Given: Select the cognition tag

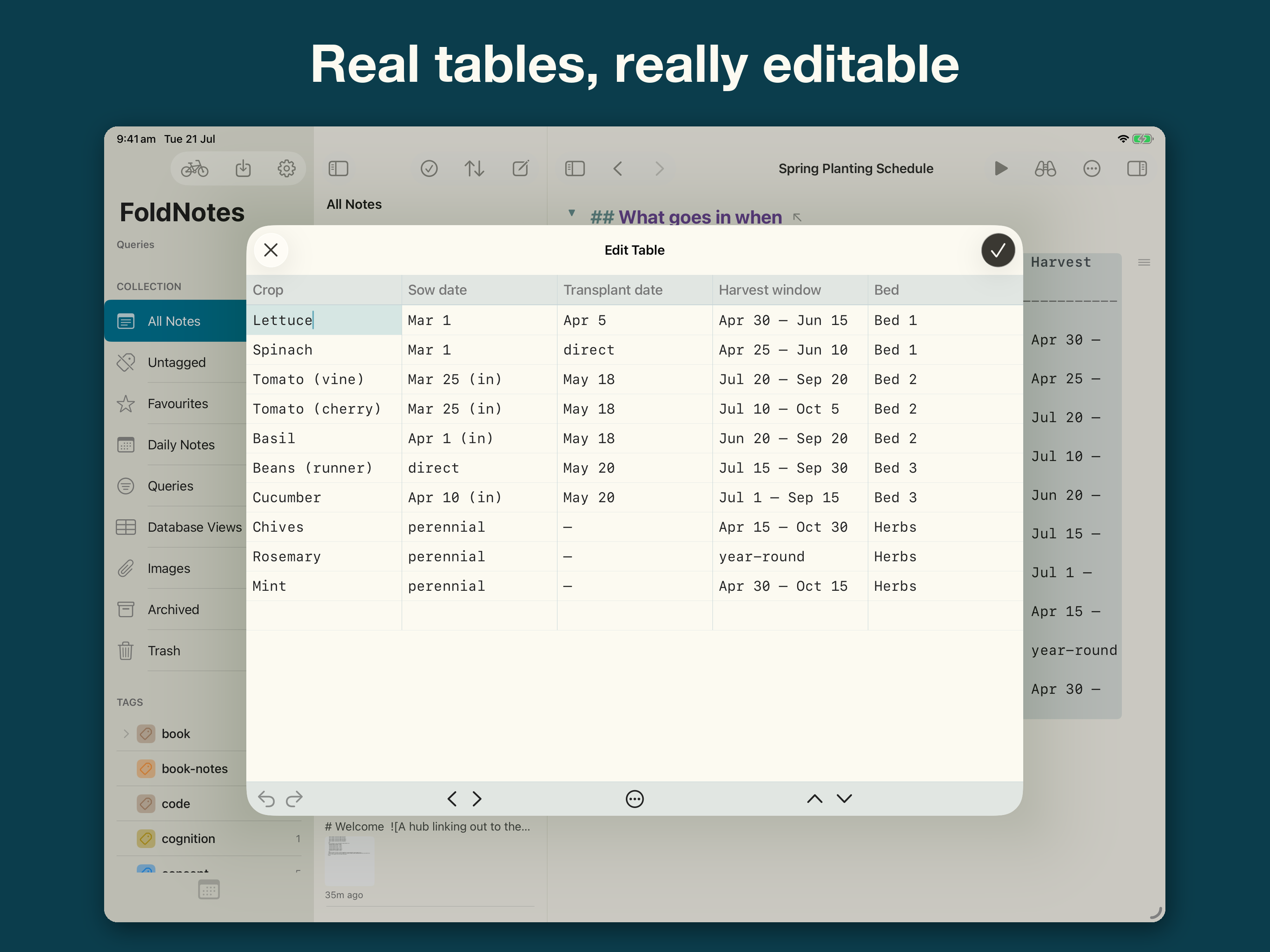Looking at the screenshot, I should tap(210, 839).
